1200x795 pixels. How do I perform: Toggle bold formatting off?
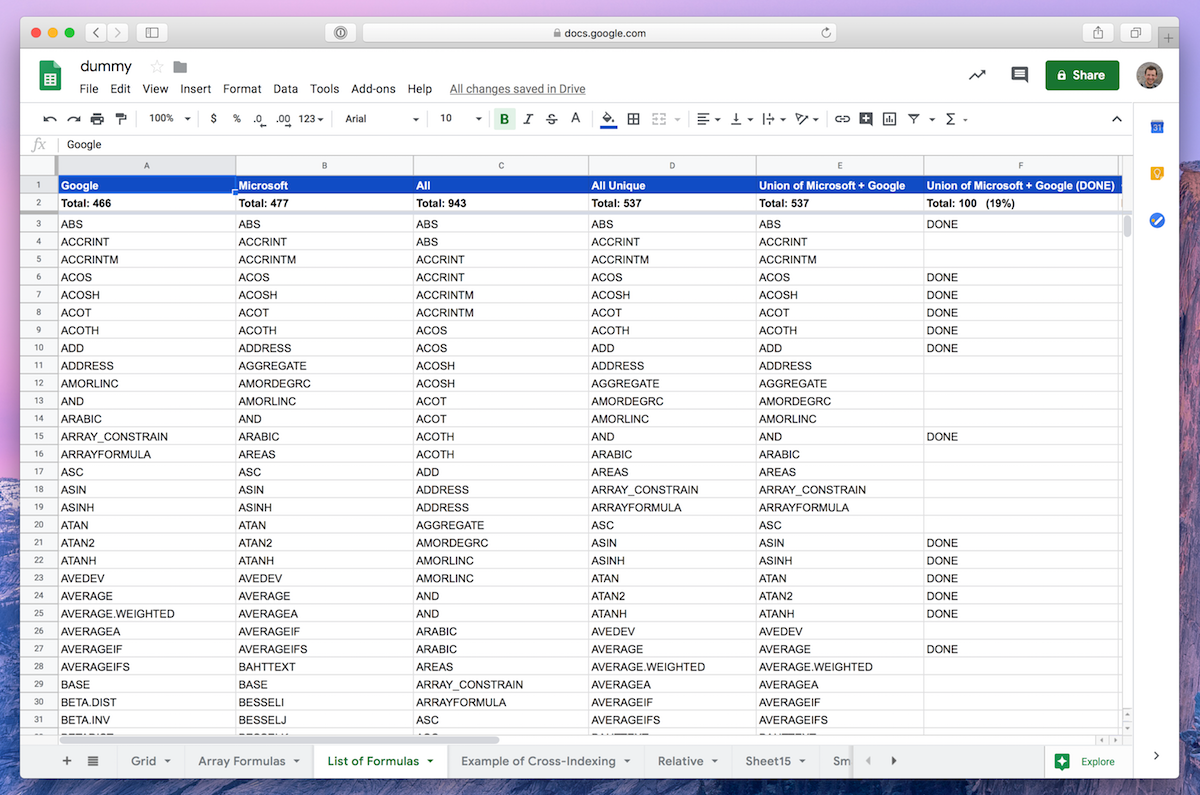point(504,118)
